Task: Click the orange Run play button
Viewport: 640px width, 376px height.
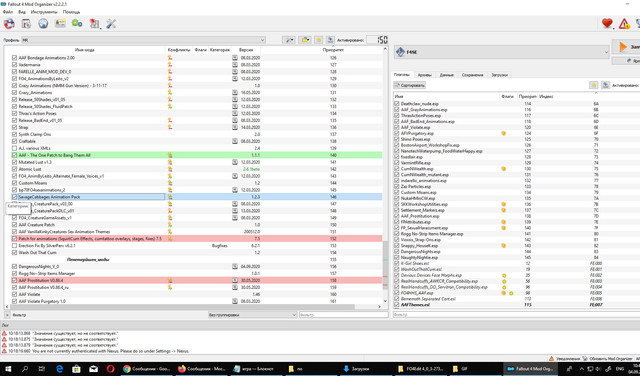Action: coord(626,47)
